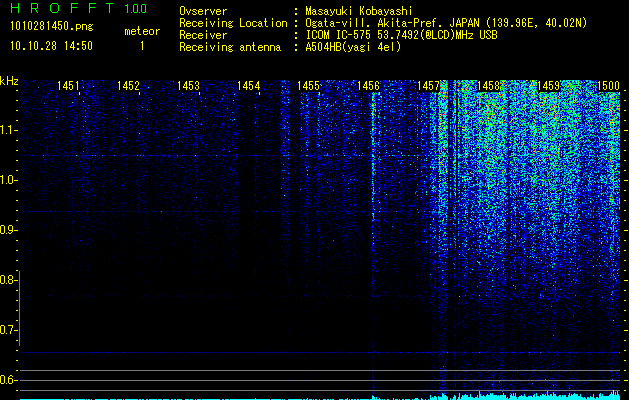
Task: Click the Ovserver field label
Action: point(203,11)
